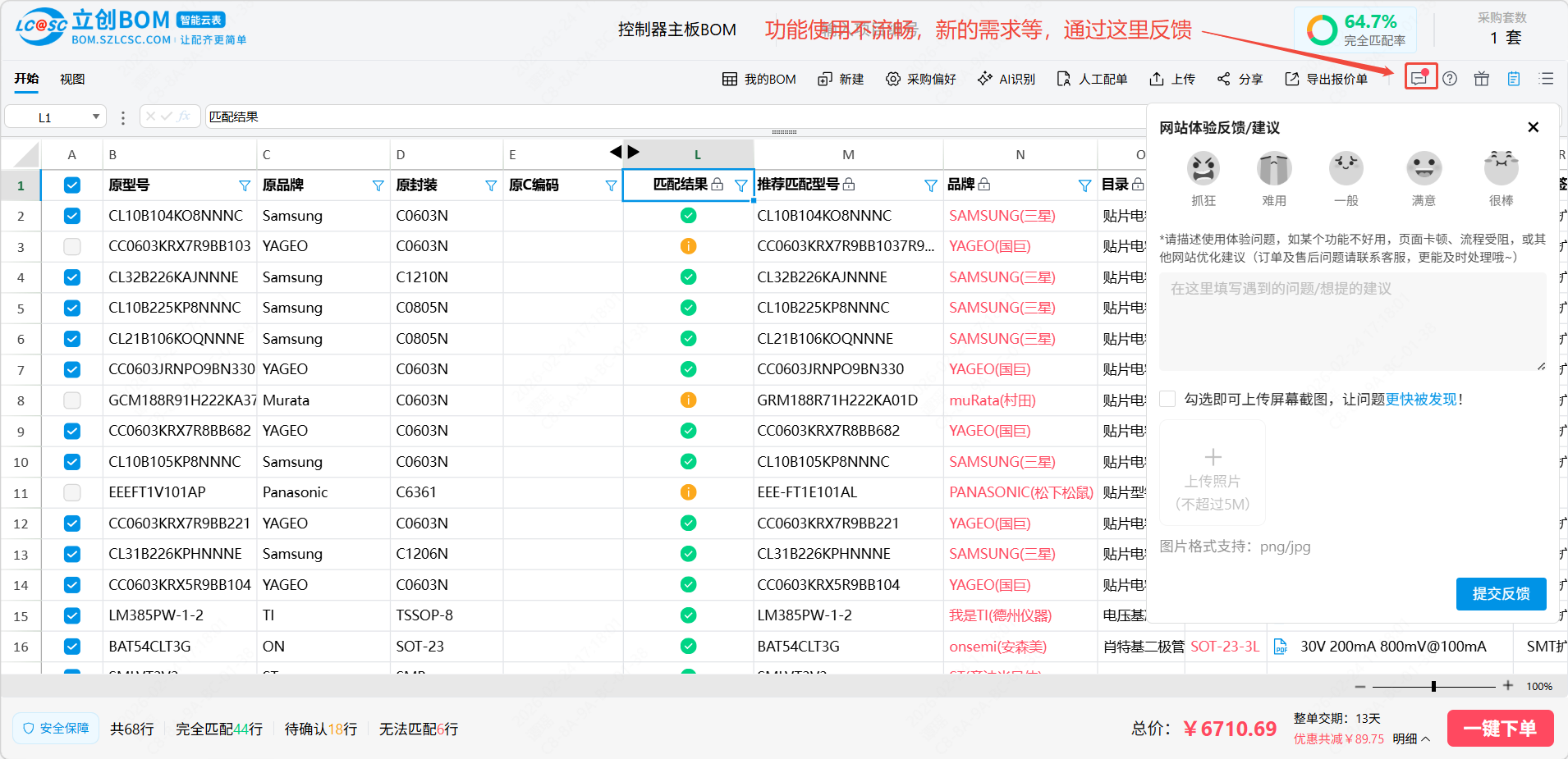Expand the 明细 price details
1568x759 pixels.
(x=1411, y=738)
